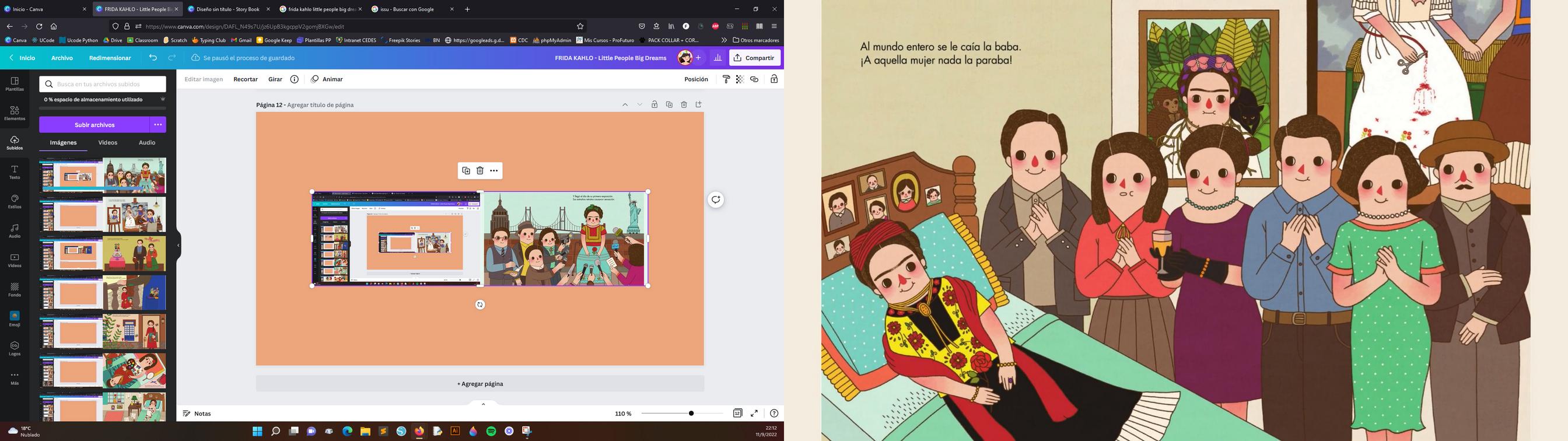Open the Firefox hamburger menu
1568x441 pixels.
(x=774, y=26)
